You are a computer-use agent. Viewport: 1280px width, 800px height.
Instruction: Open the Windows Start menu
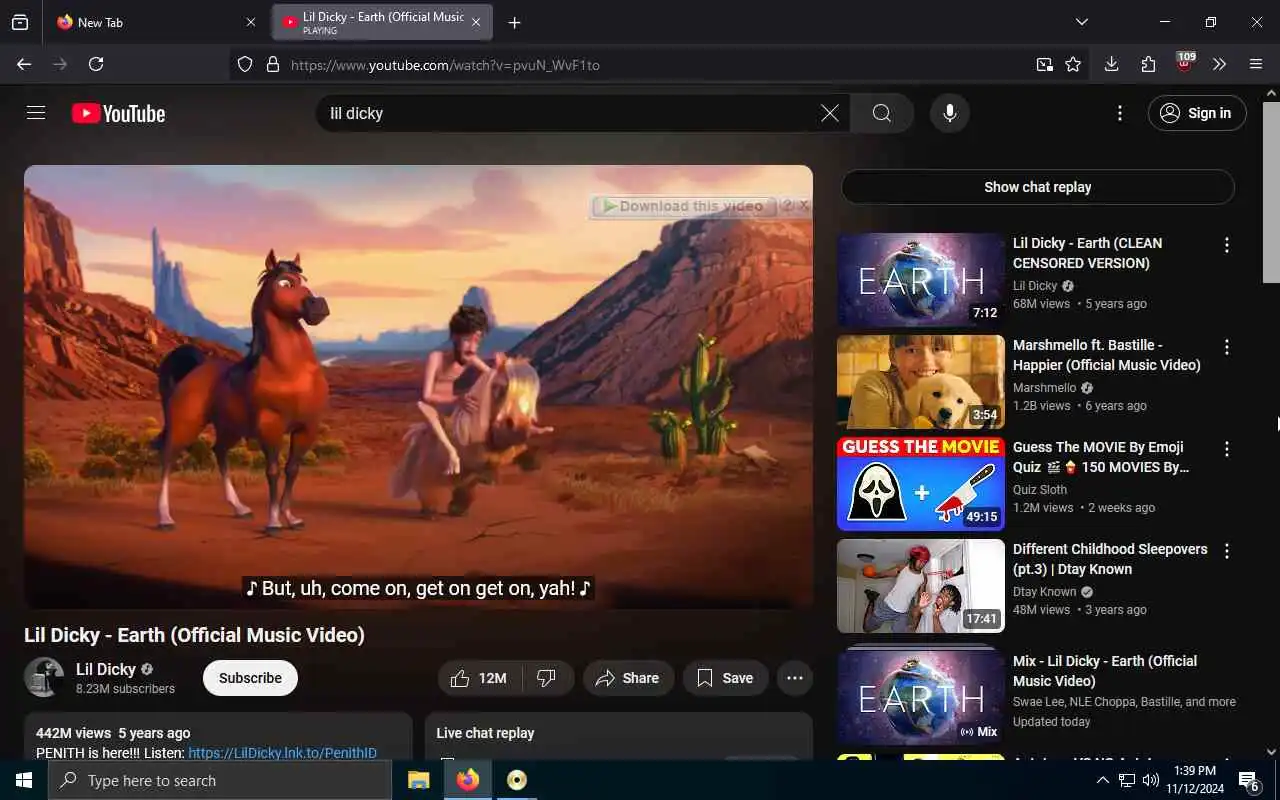24,780
